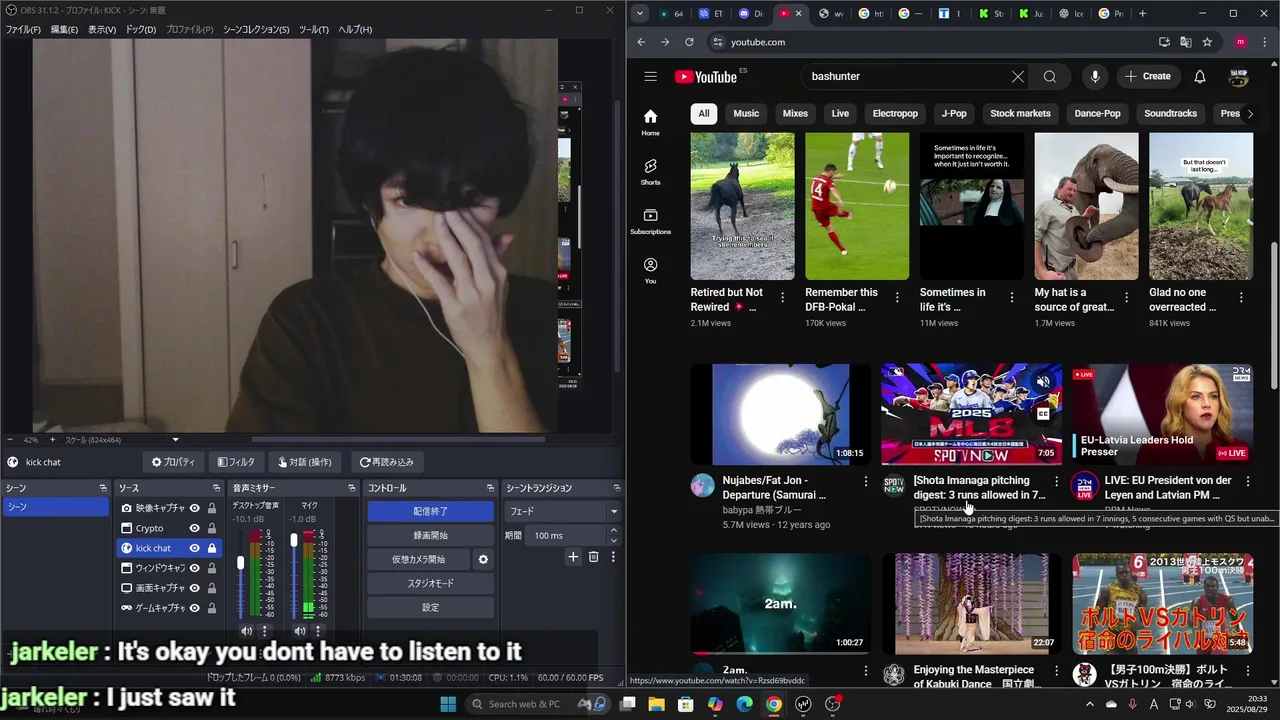The height and width of the screenshot is (720, 1280).
Task: Click the YouTube logo
Action: (x=705, y=77)
